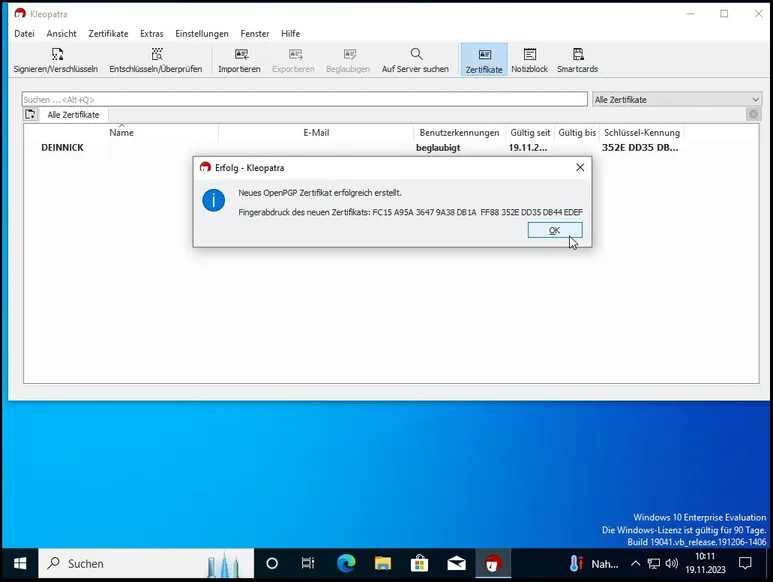The height and width of the screenshot is (582, 773).
Task: Open the Notizblock view
Action: pyautogui.click(x=530, y=60)
